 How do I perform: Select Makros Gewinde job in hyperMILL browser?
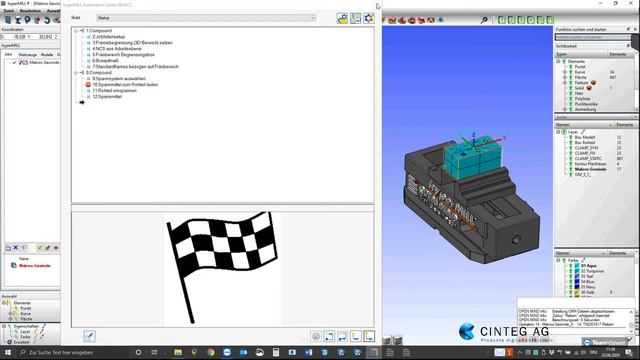click(44, 62)
